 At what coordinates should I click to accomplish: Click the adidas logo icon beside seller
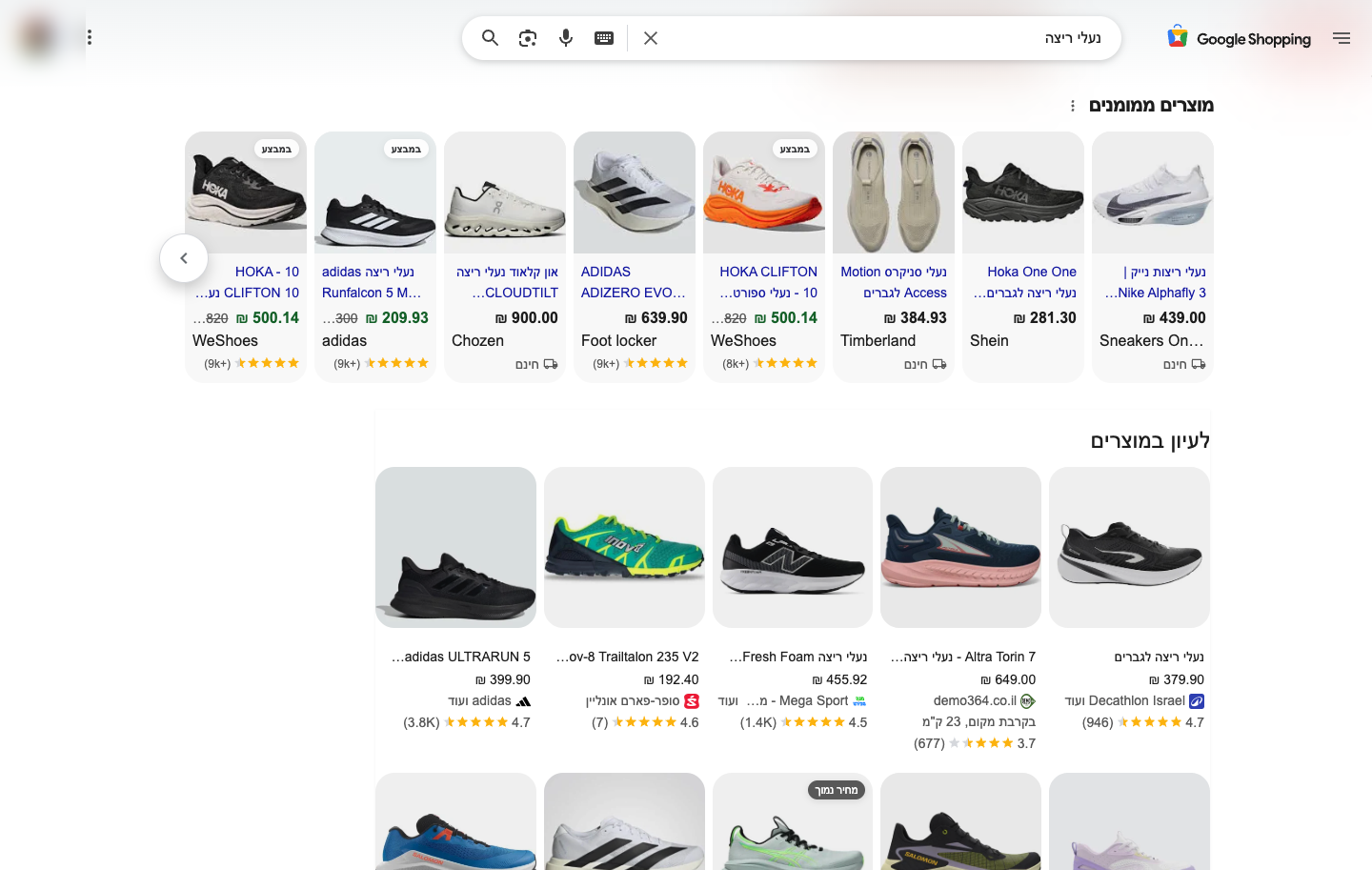tap(523, 701)
